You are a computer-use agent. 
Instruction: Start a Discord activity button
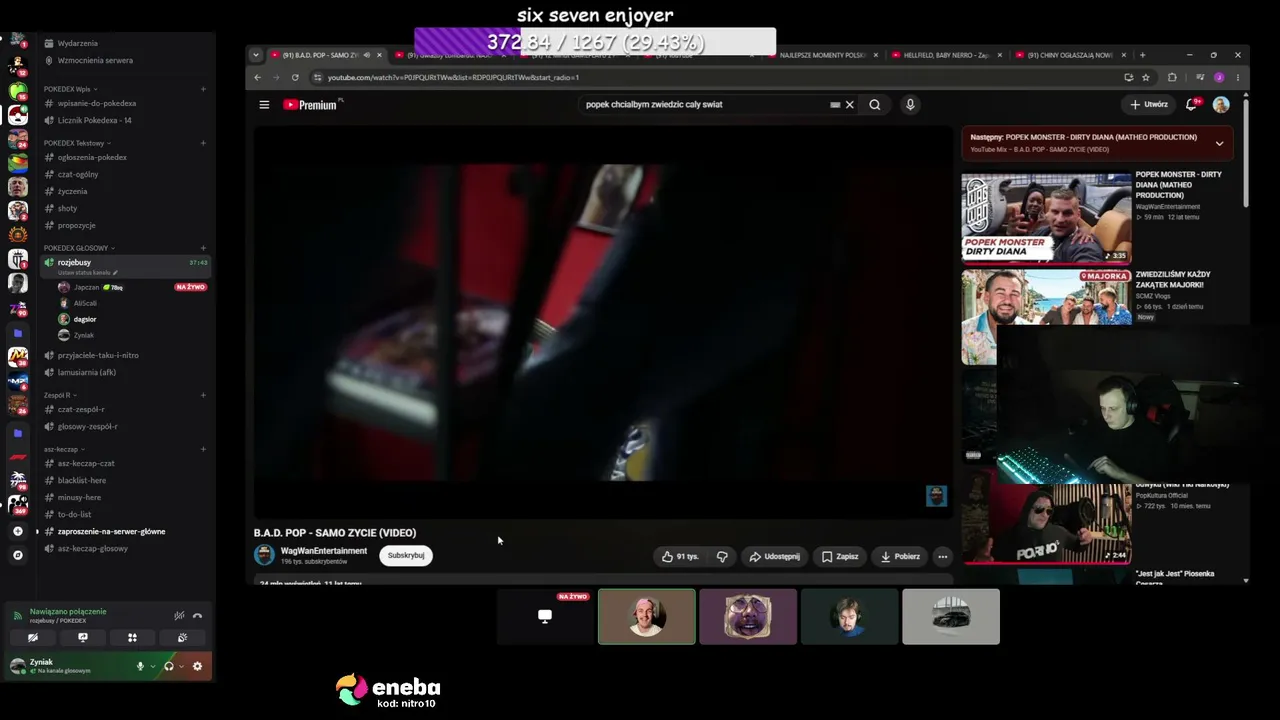[x=132, y=637]
